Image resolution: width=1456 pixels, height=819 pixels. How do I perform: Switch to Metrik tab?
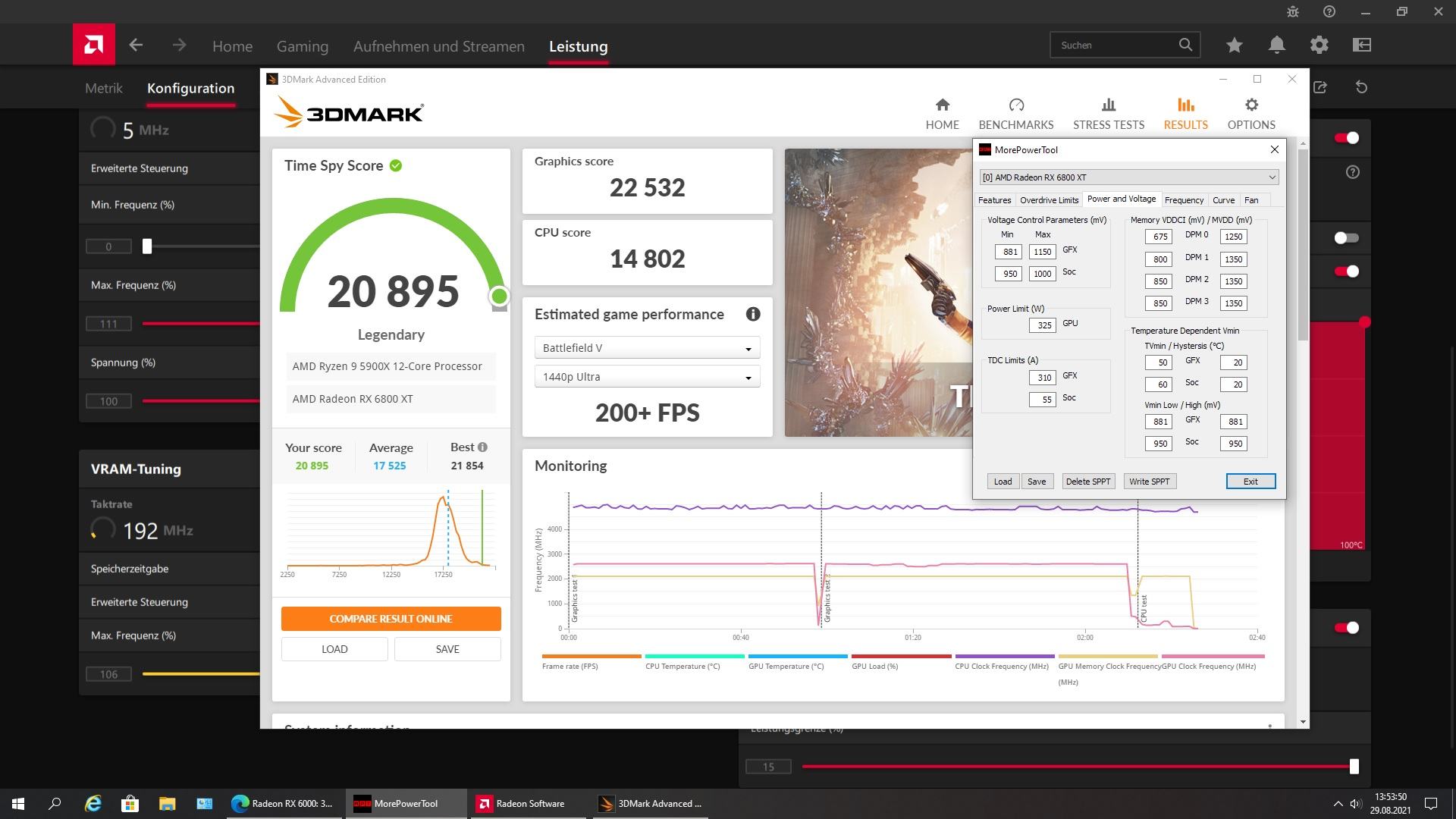[104, 88]
